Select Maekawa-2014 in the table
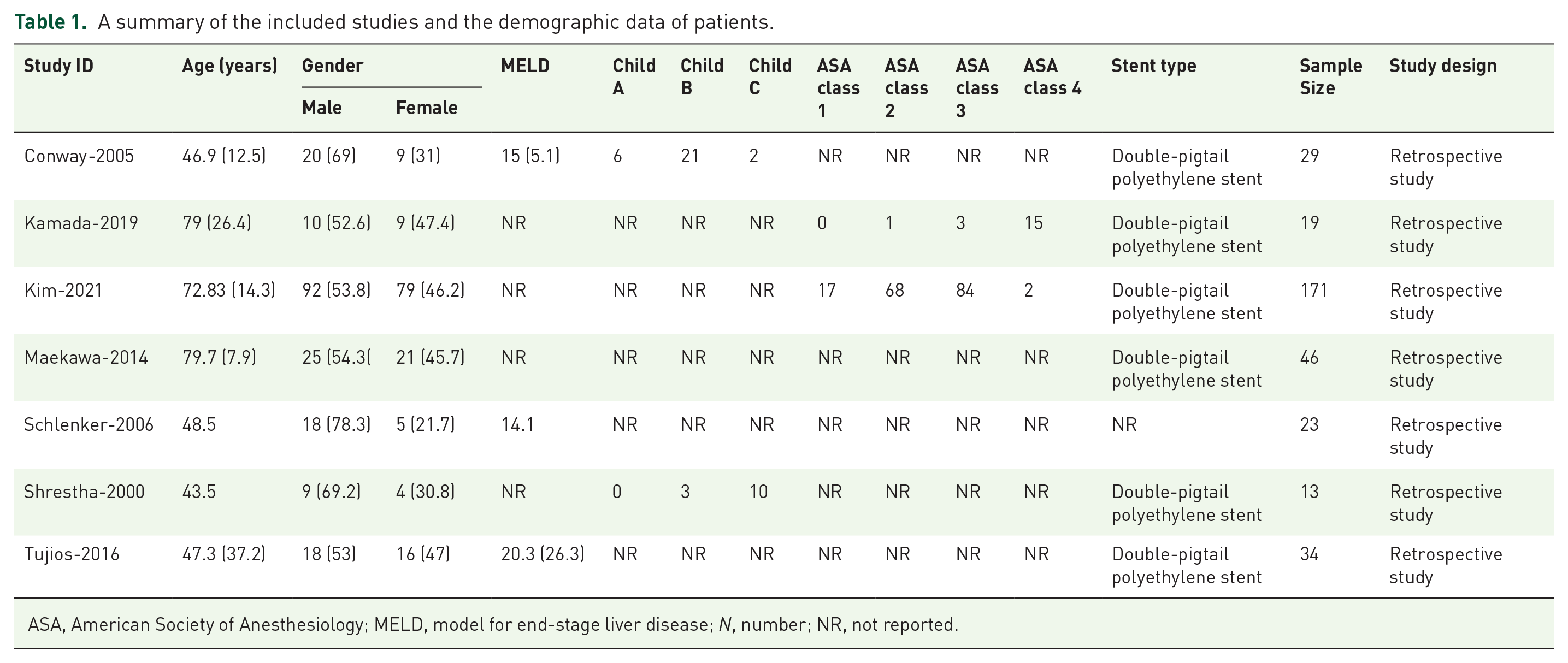 point(86,357)
